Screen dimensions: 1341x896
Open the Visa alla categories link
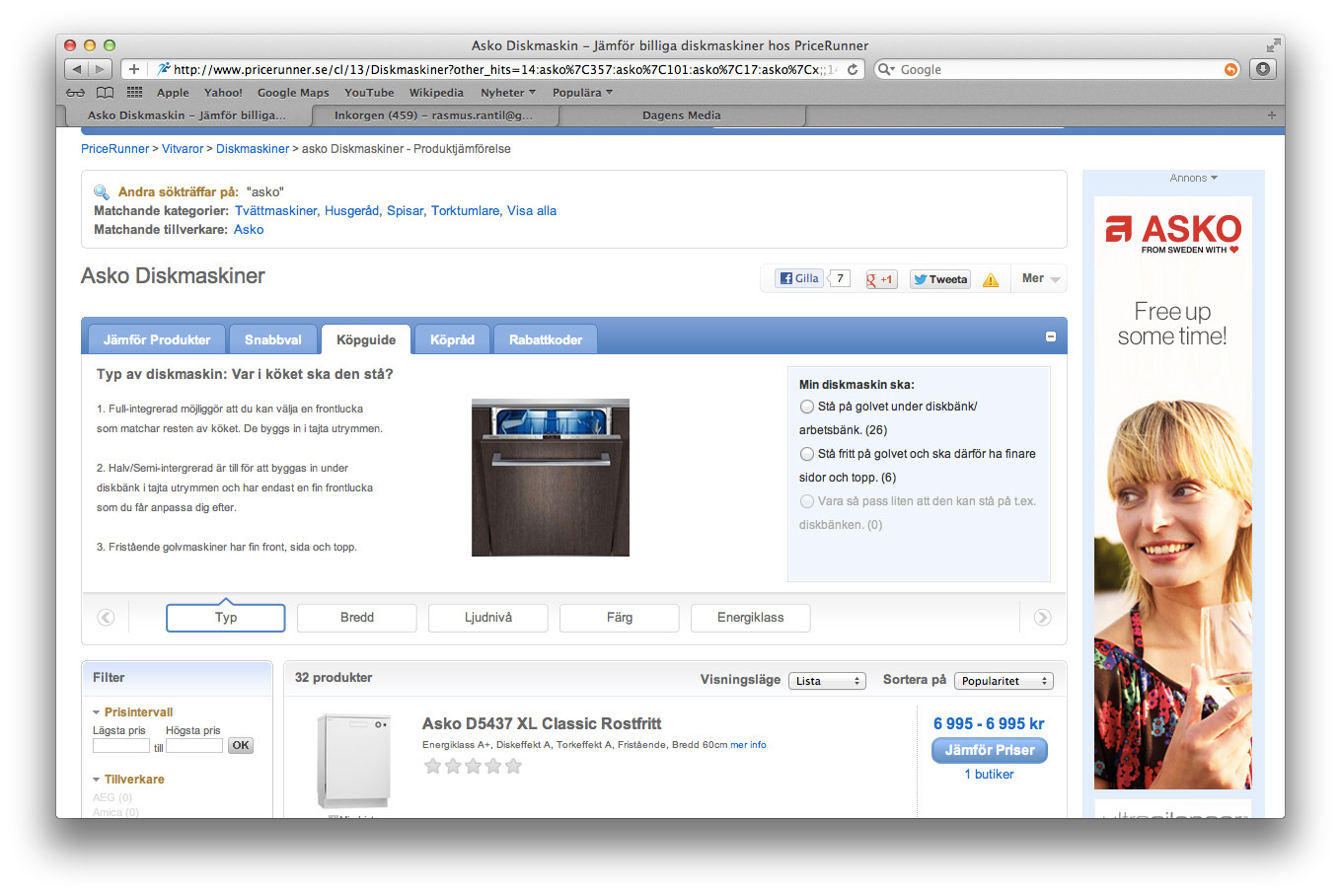pyautogui.click(x=532, y=211)
